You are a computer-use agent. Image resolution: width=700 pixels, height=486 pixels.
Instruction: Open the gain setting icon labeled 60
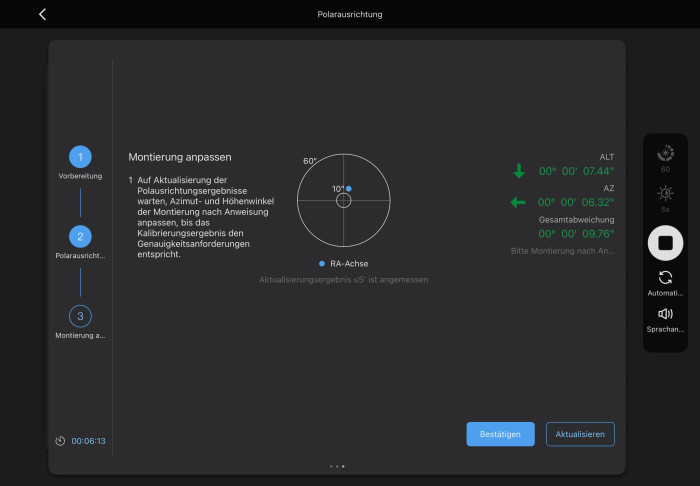tap(665, 154)
